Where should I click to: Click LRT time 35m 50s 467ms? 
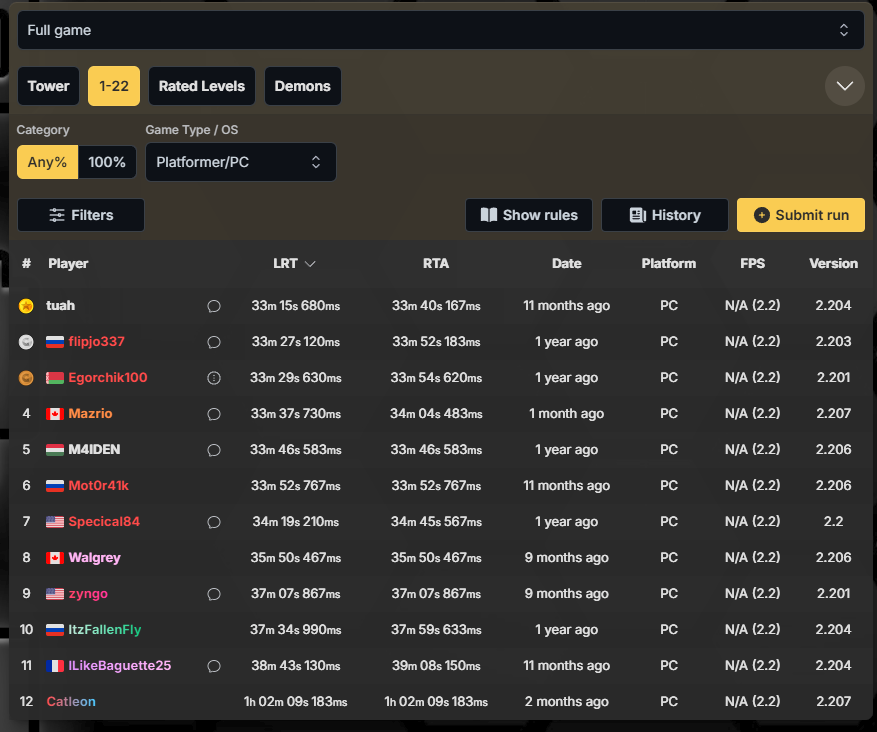(x=296, y=558)
